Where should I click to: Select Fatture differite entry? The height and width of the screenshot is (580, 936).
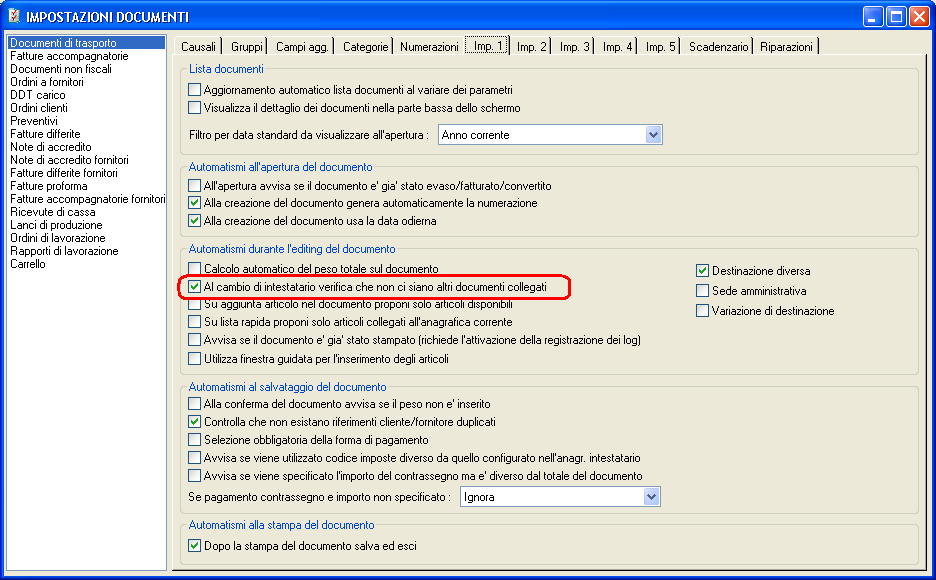(x=87, y=134)
